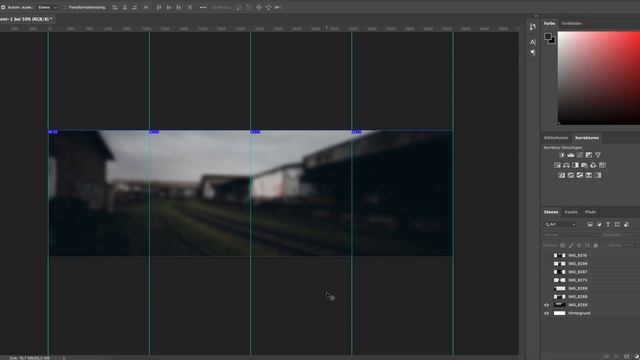Click the background color swatch
The height and width of the screenshot is (360, 640).
(x=552, y=41)
